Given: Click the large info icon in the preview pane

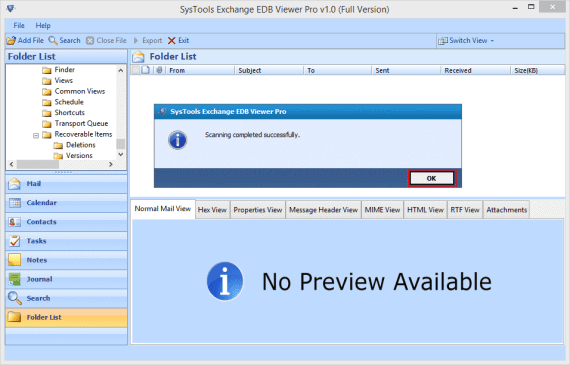Looking at the screenshot, I should click(x=225, y=281).
